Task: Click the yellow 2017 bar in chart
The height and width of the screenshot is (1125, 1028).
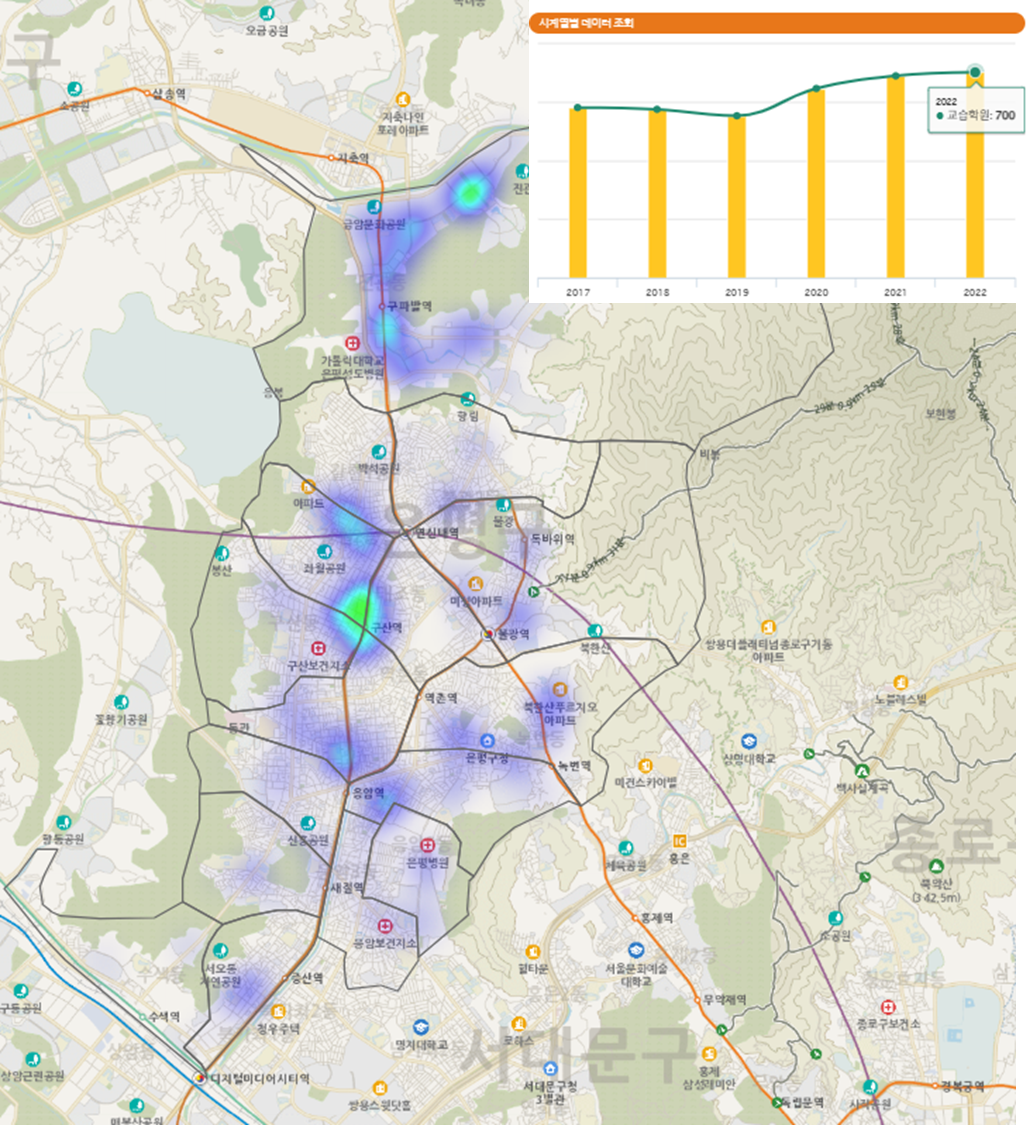Action: click(x=578, y=193)
